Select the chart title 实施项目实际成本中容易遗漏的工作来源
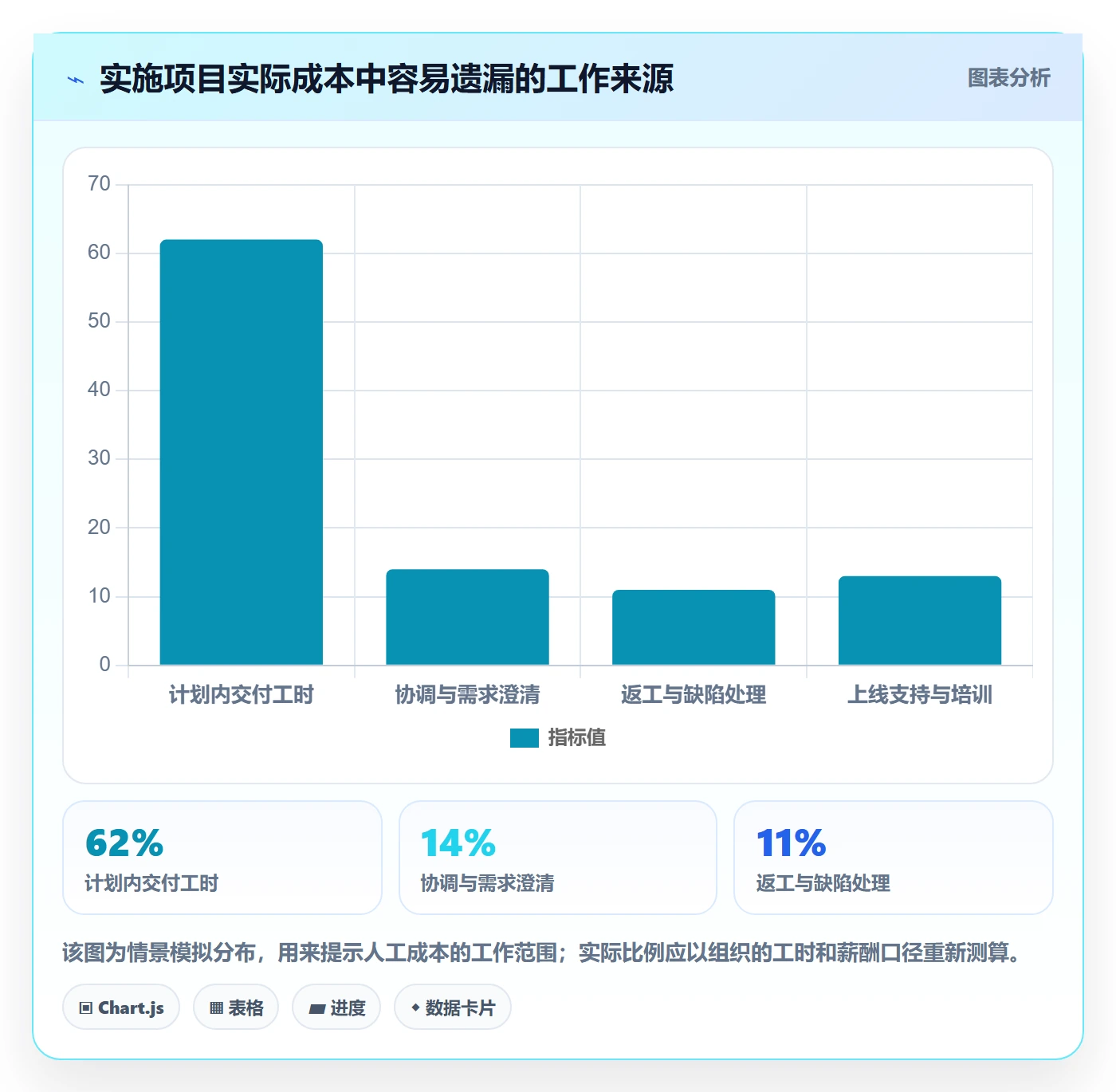This screenshot has width=1116, height=1092. [387, 79]
